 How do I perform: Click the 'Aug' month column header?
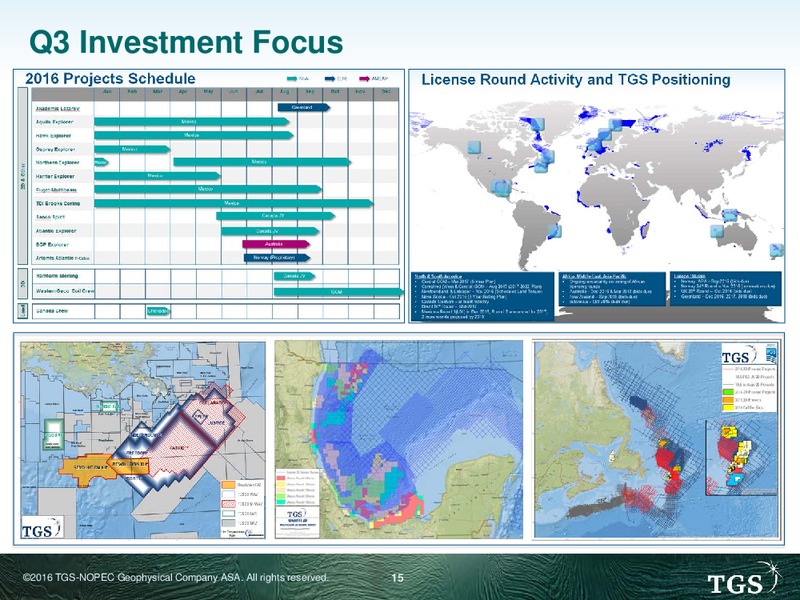pos(285,92)
